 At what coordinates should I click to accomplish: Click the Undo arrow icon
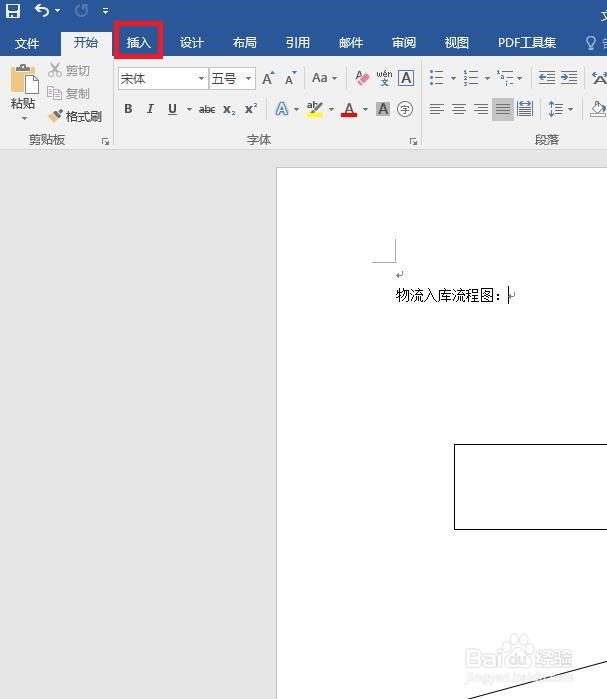[x=41, y=10]
